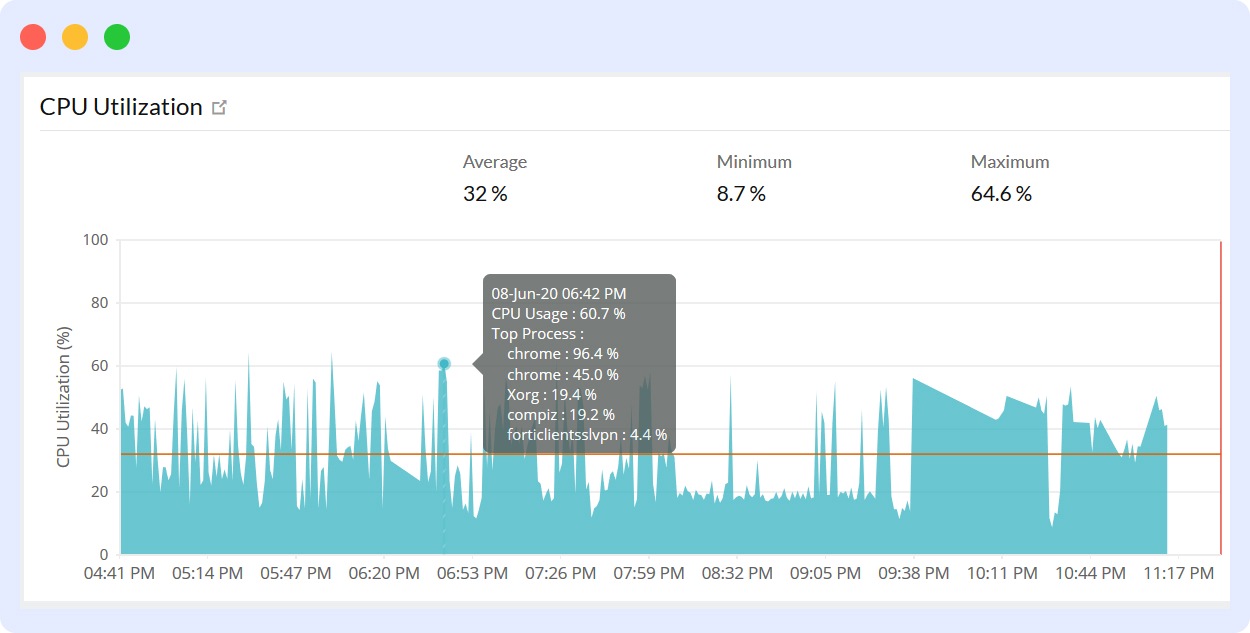The height and width of the screenshot is (633, 1250).
Task: Click the Maximum value 64.6 %
Action: [x=1000, y=193]
